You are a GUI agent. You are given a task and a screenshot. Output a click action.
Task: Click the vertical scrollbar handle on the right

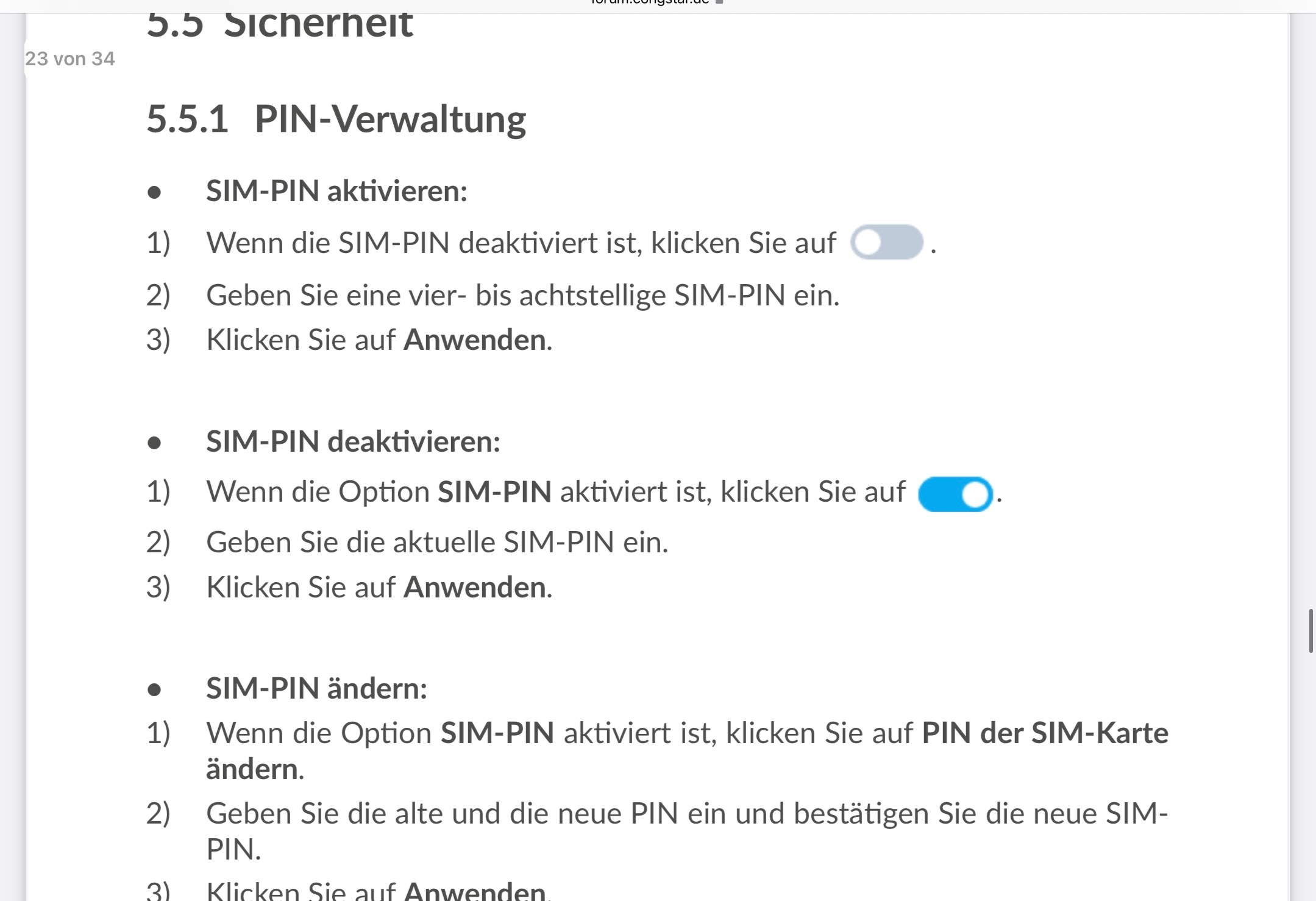pos(1311,630)
